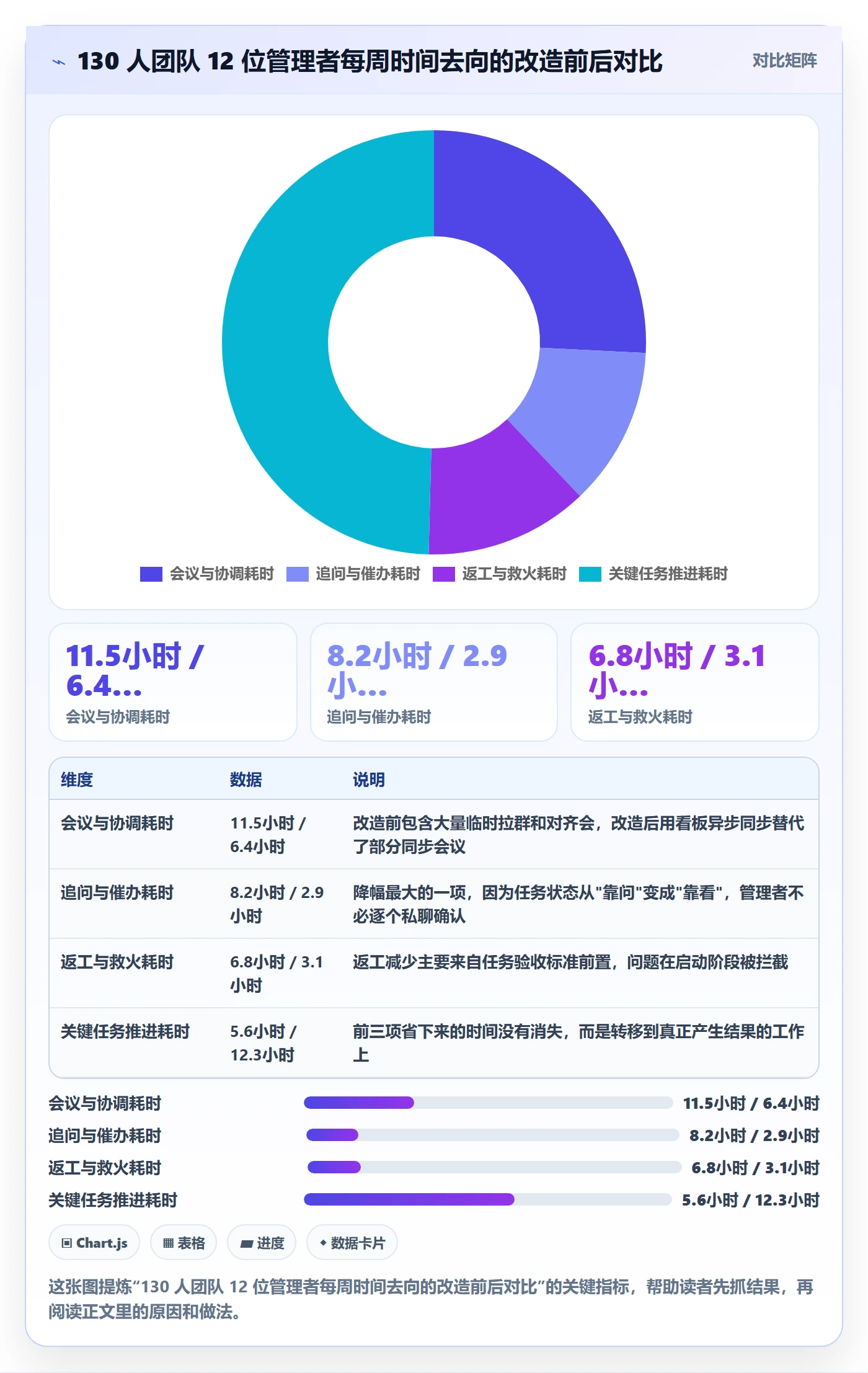Click the main title about 130 人团队
868x1373 pixels.
[370, 61]
